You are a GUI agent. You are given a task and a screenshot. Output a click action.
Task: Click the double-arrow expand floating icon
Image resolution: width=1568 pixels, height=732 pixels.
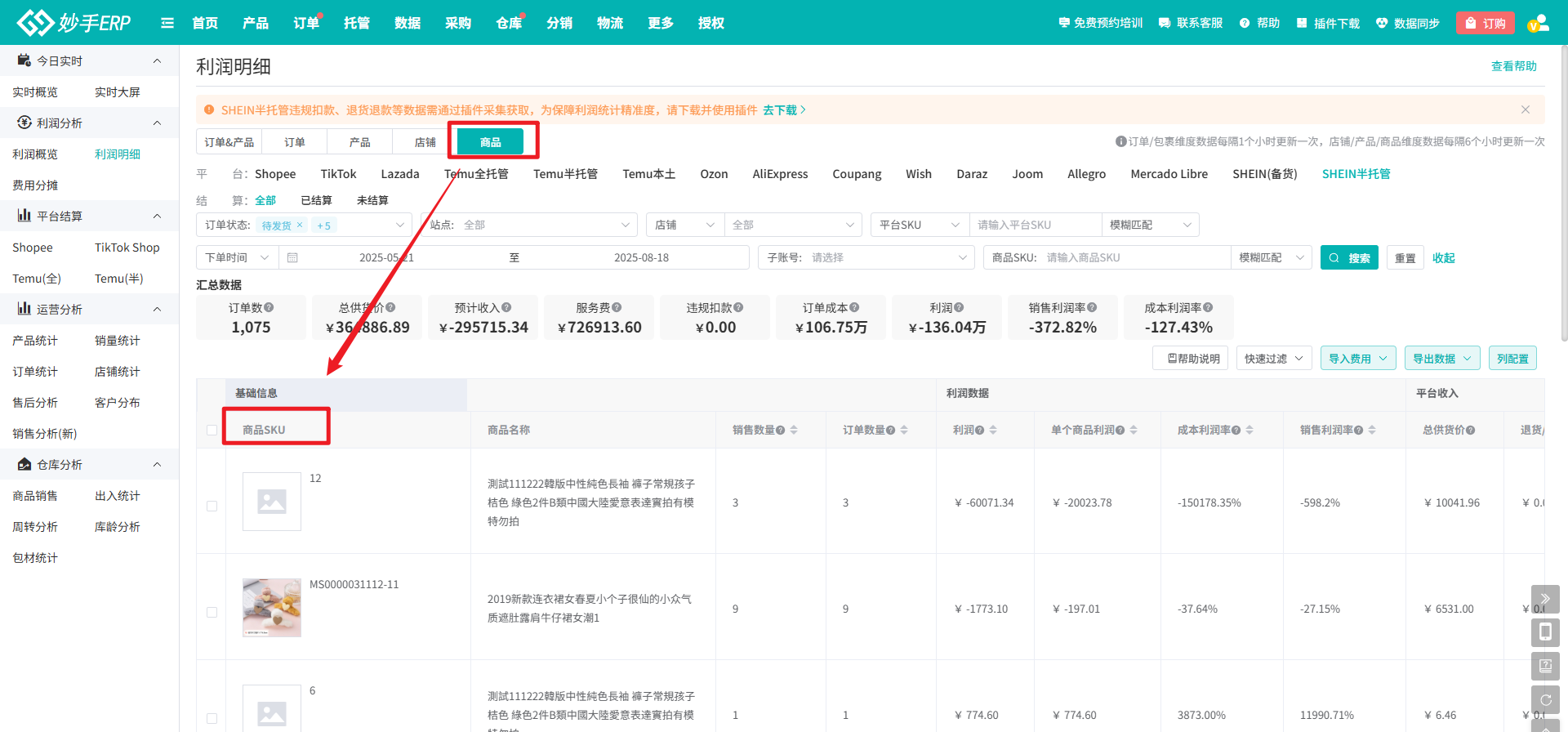pyautogui.click(x=1545, y=599)
